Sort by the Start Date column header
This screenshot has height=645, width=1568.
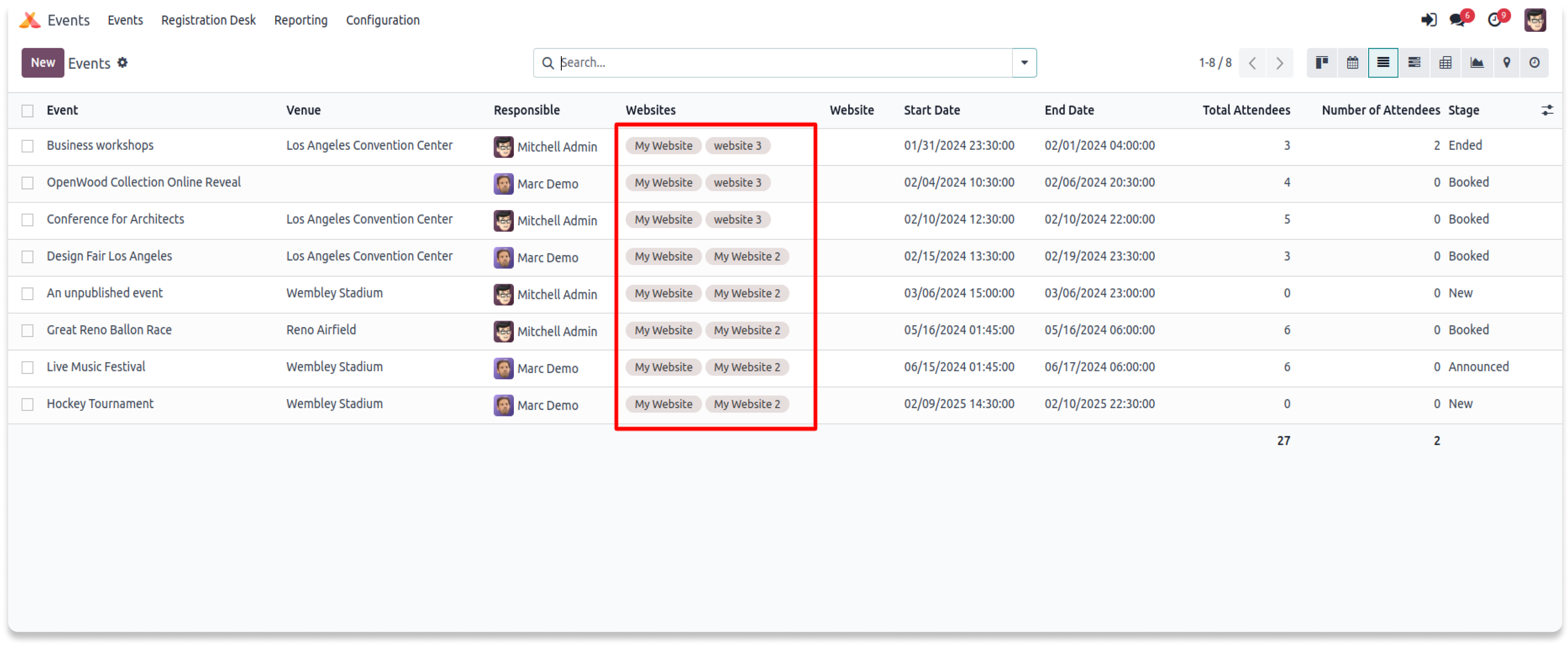[x=931, y=110]
